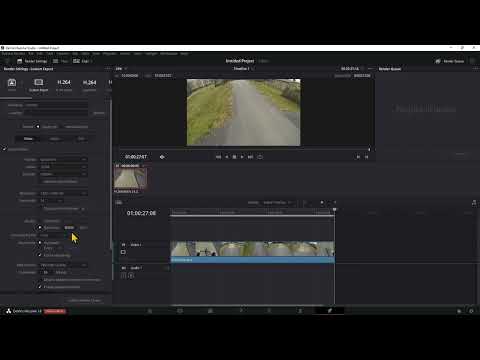The height and width of the screenshot is (360, 480).
Task: Solo the Audio 1 track
Action: 131,276
